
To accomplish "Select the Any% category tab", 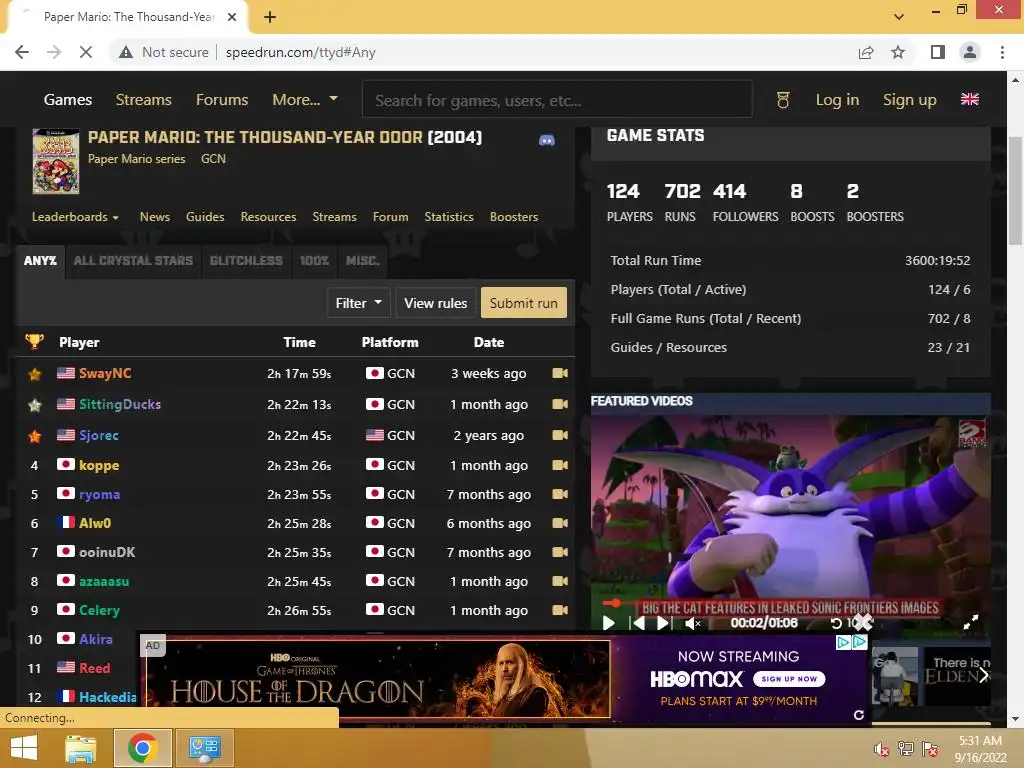I will pos(40,261).
